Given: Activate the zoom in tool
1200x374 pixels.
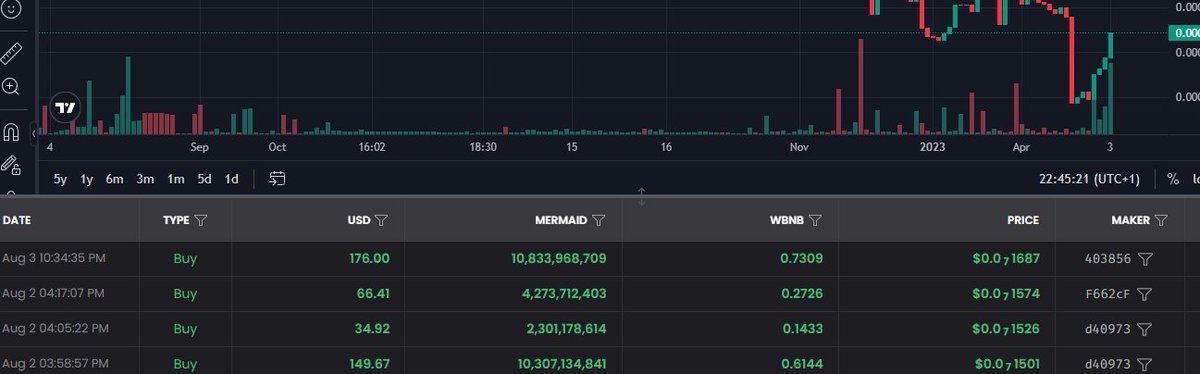Looking at the screenshot, I should [x=11, y=87].
